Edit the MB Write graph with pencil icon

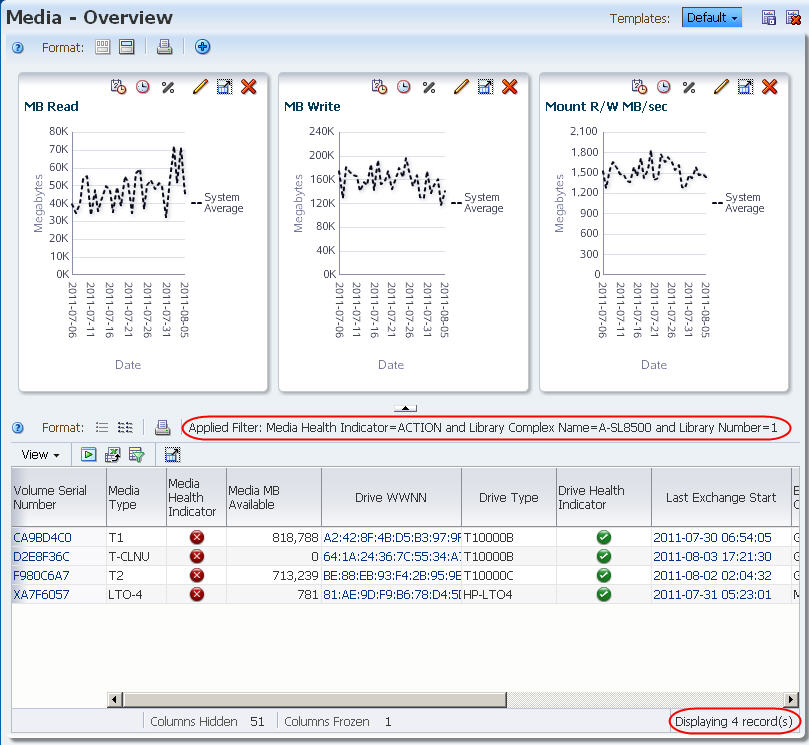coord(461,87)
